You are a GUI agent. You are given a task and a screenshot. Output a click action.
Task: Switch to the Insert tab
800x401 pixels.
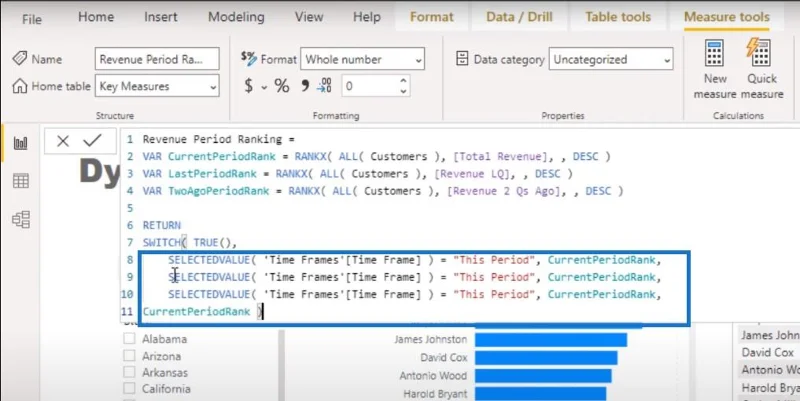tap(160, 17)
